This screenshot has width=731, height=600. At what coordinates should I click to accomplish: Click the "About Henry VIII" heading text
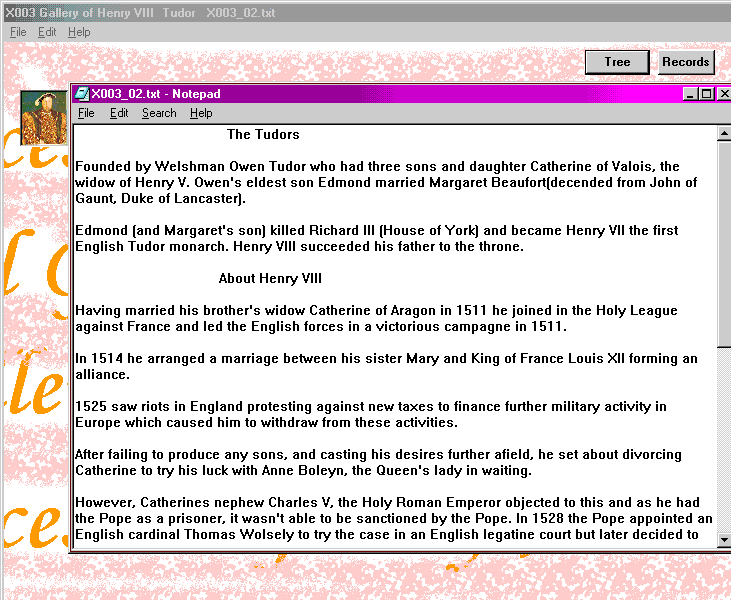[x=270, y=278]
